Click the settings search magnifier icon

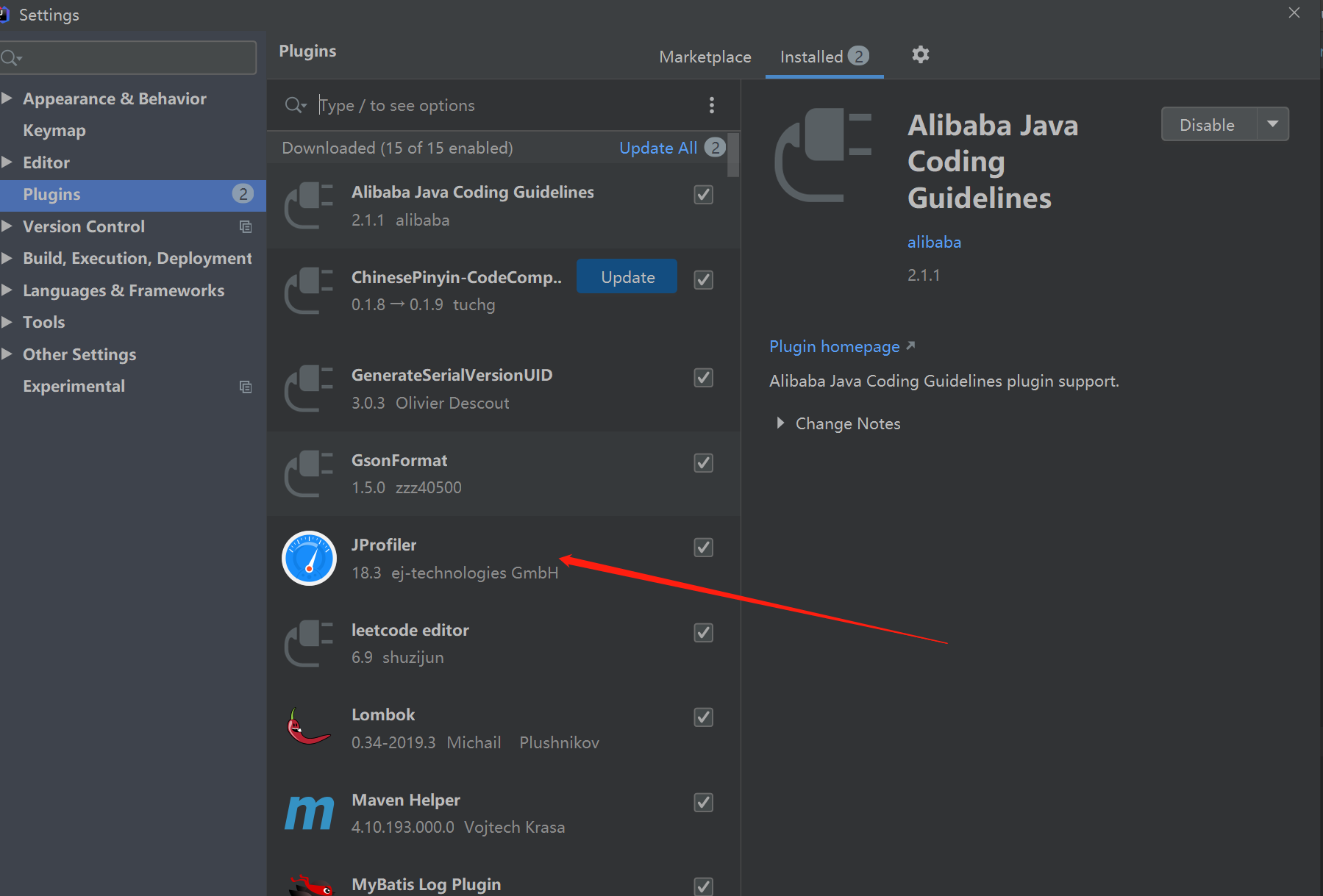[11, 57]
